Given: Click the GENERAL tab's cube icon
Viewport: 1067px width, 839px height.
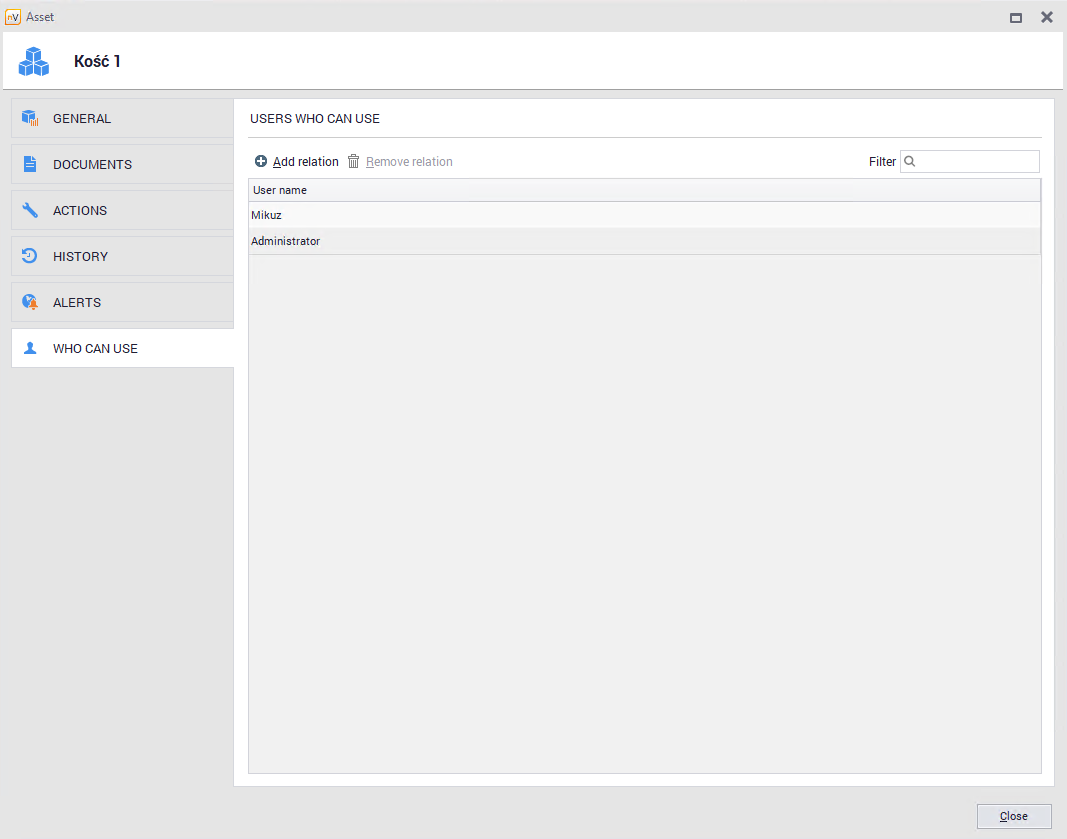Looking at the screenshot, I should point(30,118).
